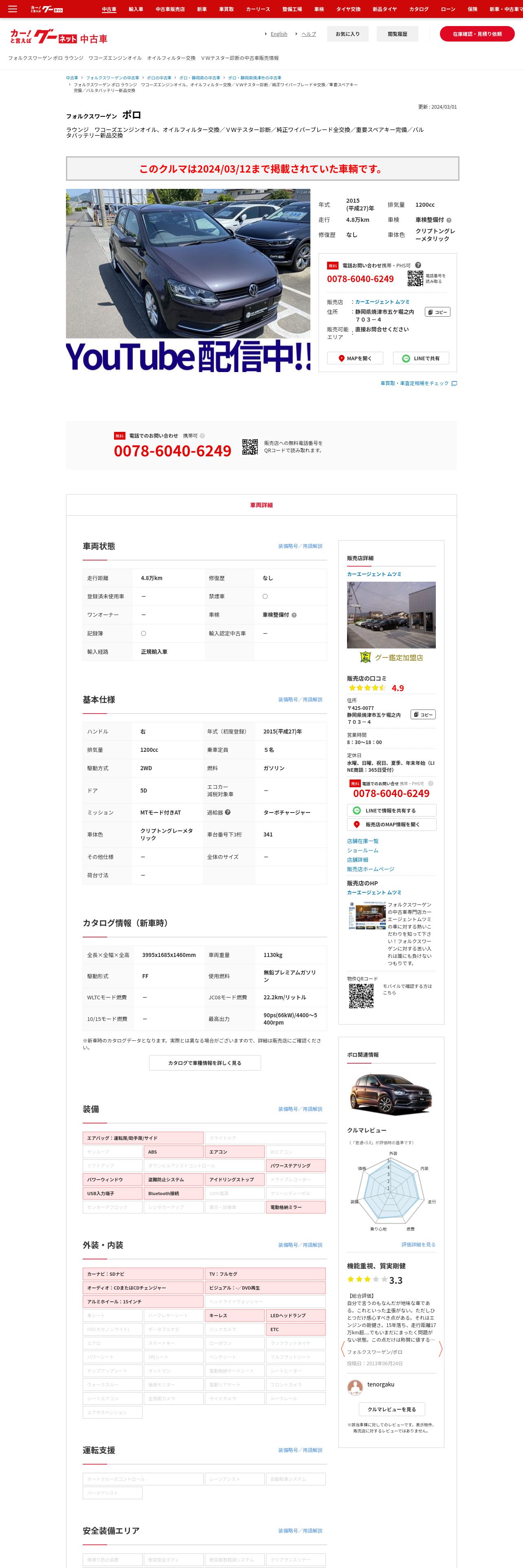Click the Bluetooth接続 equipment tag
Screen dimensions: 523x1568
(174, 1194)
